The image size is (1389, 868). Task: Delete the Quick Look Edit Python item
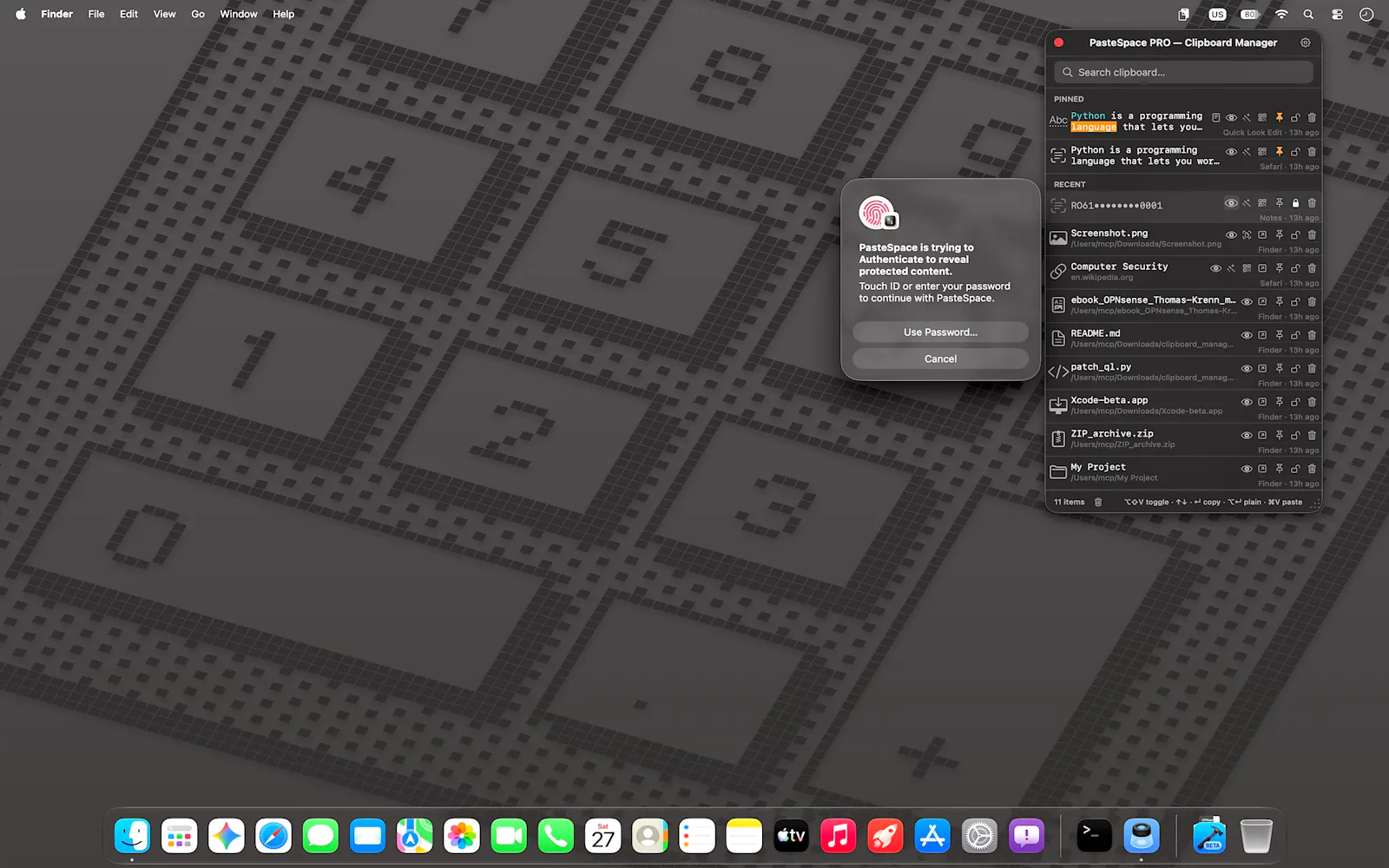1312,117
